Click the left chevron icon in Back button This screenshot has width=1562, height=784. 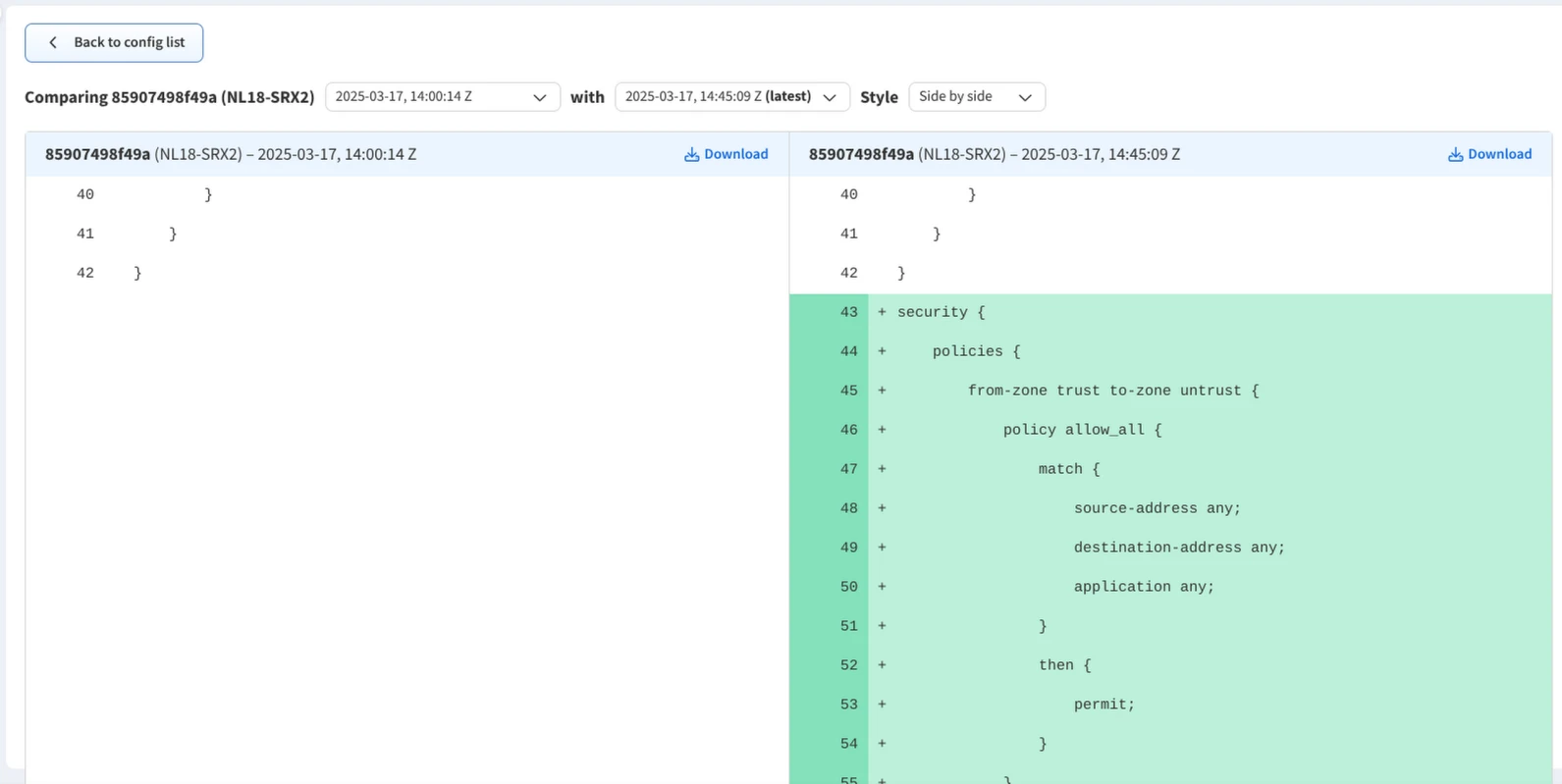click(53, 43)
